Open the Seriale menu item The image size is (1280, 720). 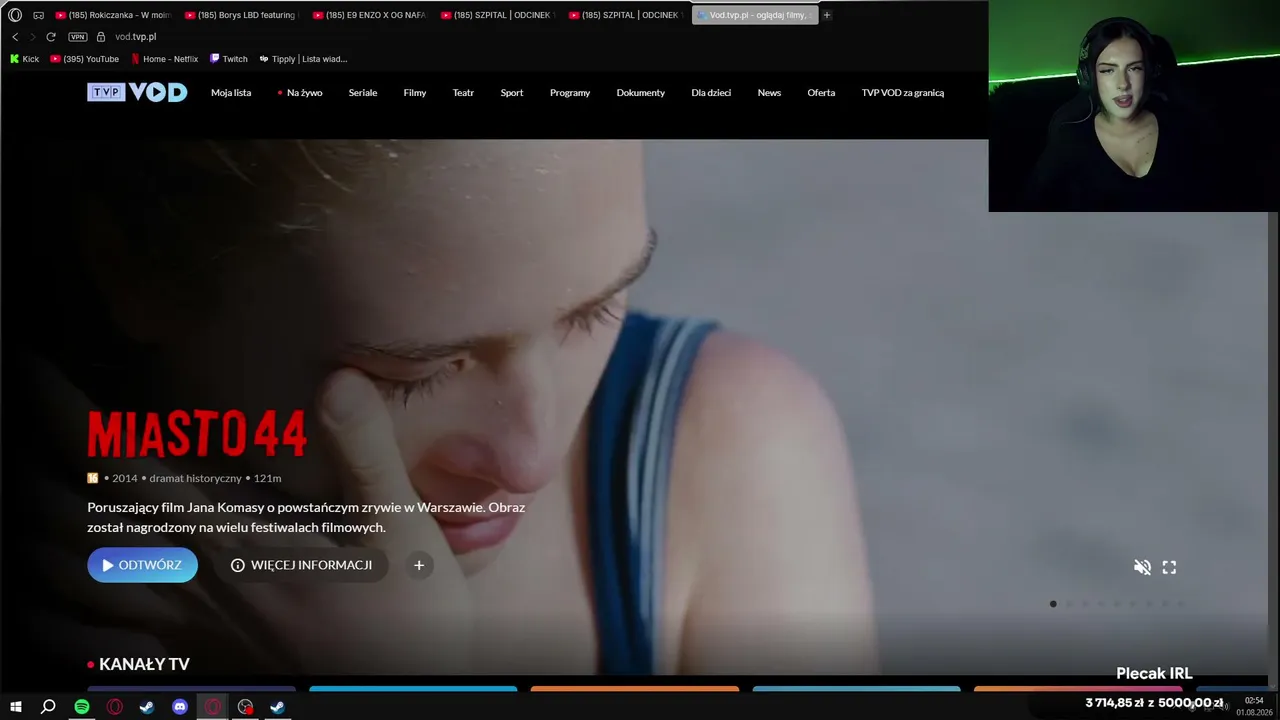(363, 93)
